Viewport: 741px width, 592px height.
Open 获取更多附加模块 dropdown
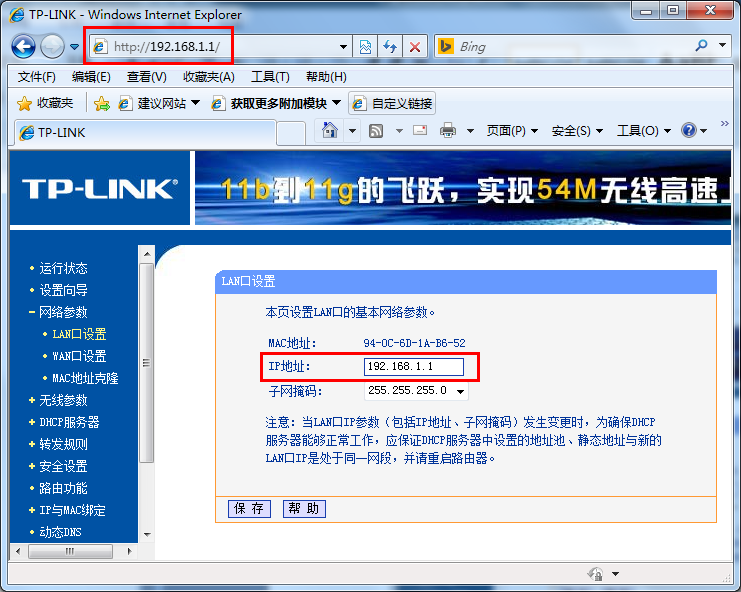click(x=276, y=103)
